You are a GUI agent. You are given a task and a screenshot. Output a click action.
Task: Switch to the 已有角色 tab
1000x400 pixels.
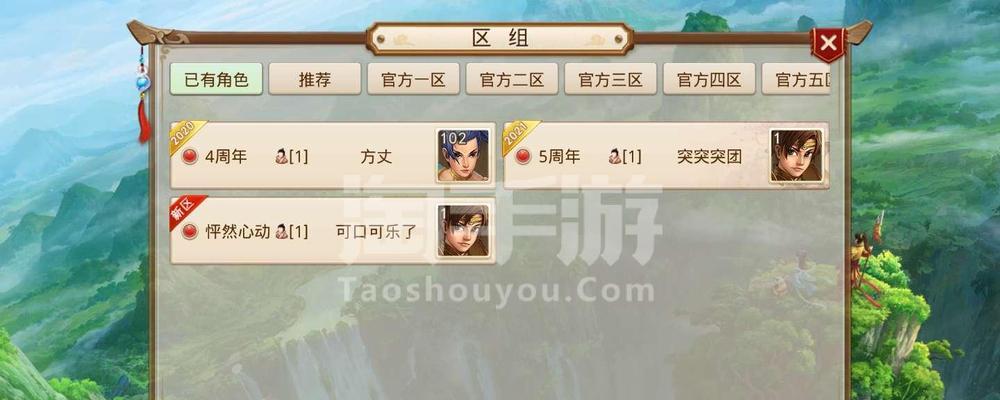[x=216, y=79]
